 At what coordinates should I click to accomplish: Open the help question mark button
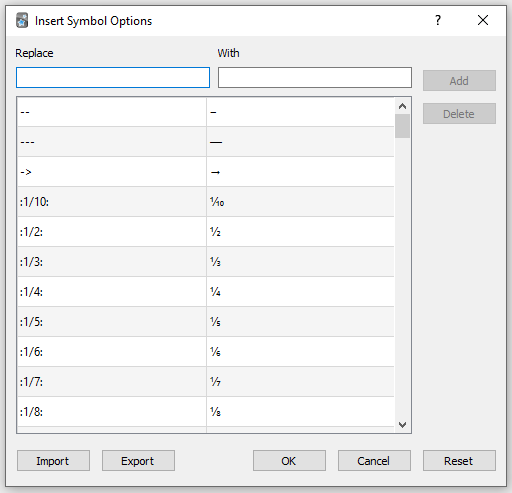(438, 20)
